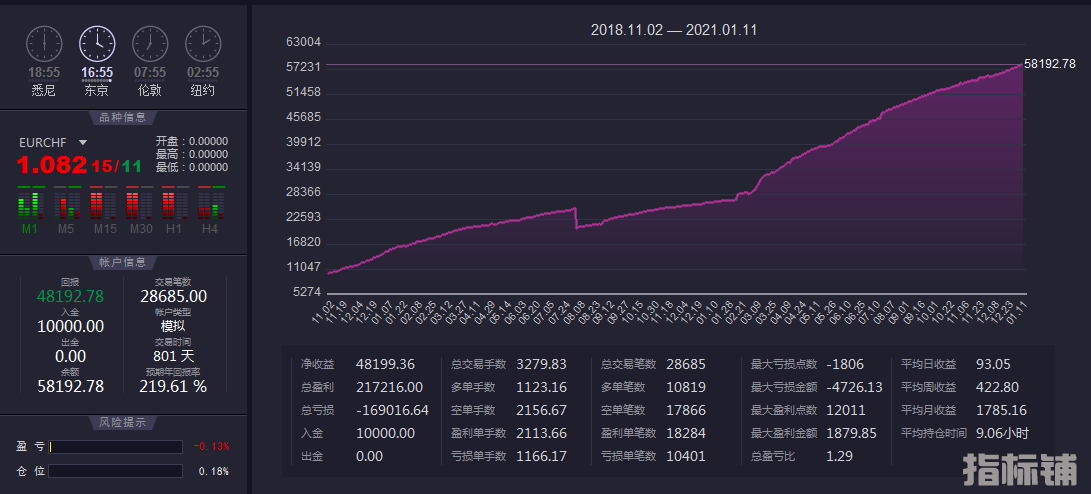
Task: Click the 平均周收益 value 422.80
Action: (997, 387)
